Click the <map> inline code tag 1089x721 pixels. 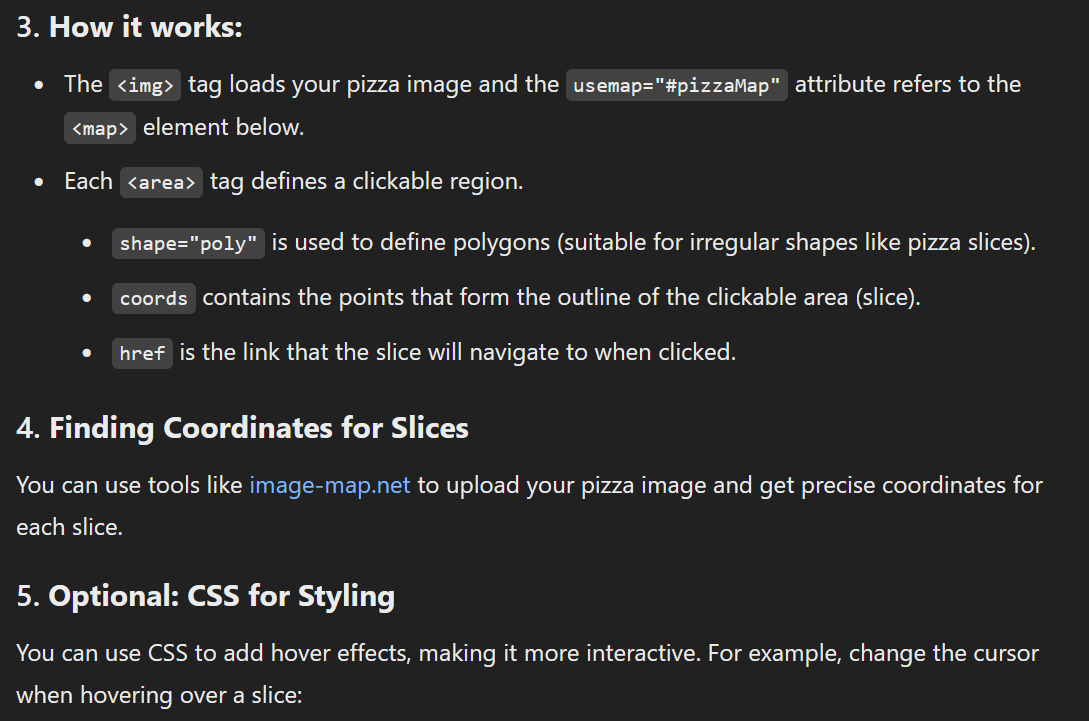coord(100,128)
